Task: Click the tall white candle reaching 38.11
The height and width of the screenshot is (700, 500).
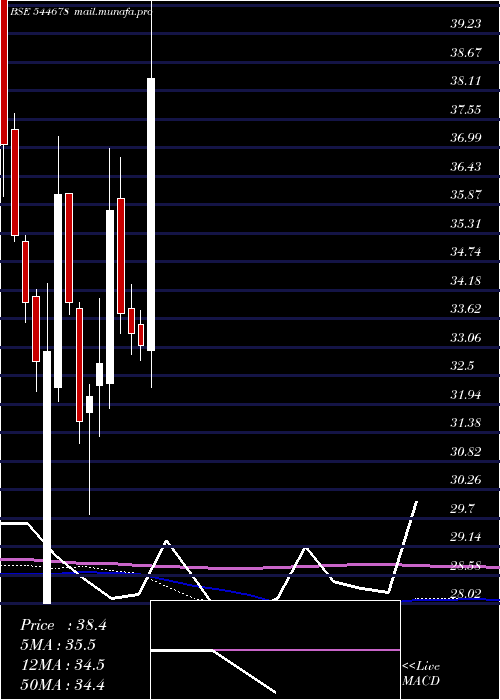Action: (x=151, y=214)
